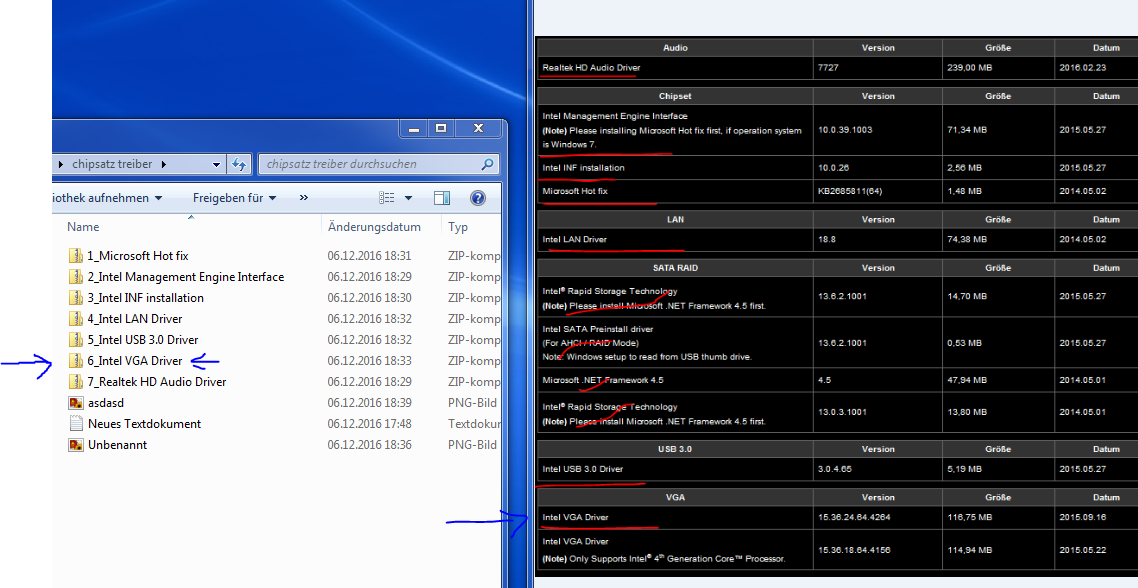Click the SATA RAID section header

675,268
